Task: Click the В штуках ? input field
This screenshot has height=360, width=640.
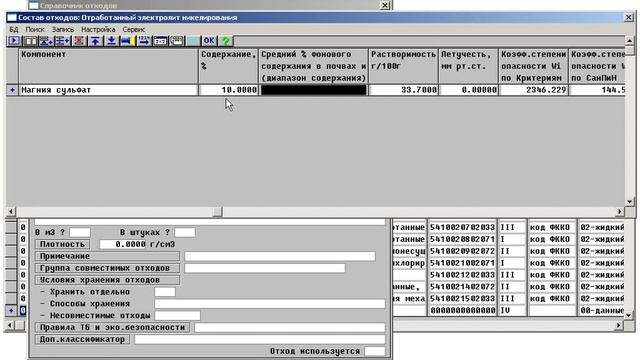Action: (x=185, y=232)
